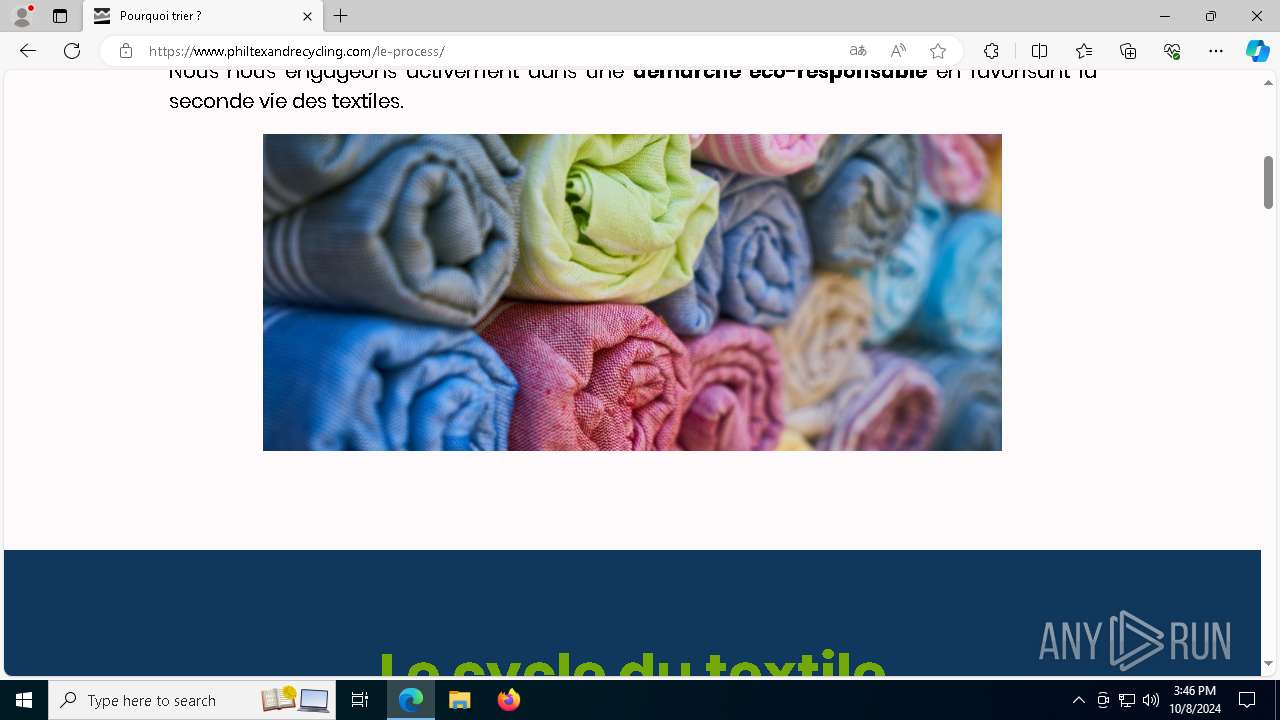Toggle Split screen view
The width and height of the screenshot is (1280, 720).
[1039, 51]
